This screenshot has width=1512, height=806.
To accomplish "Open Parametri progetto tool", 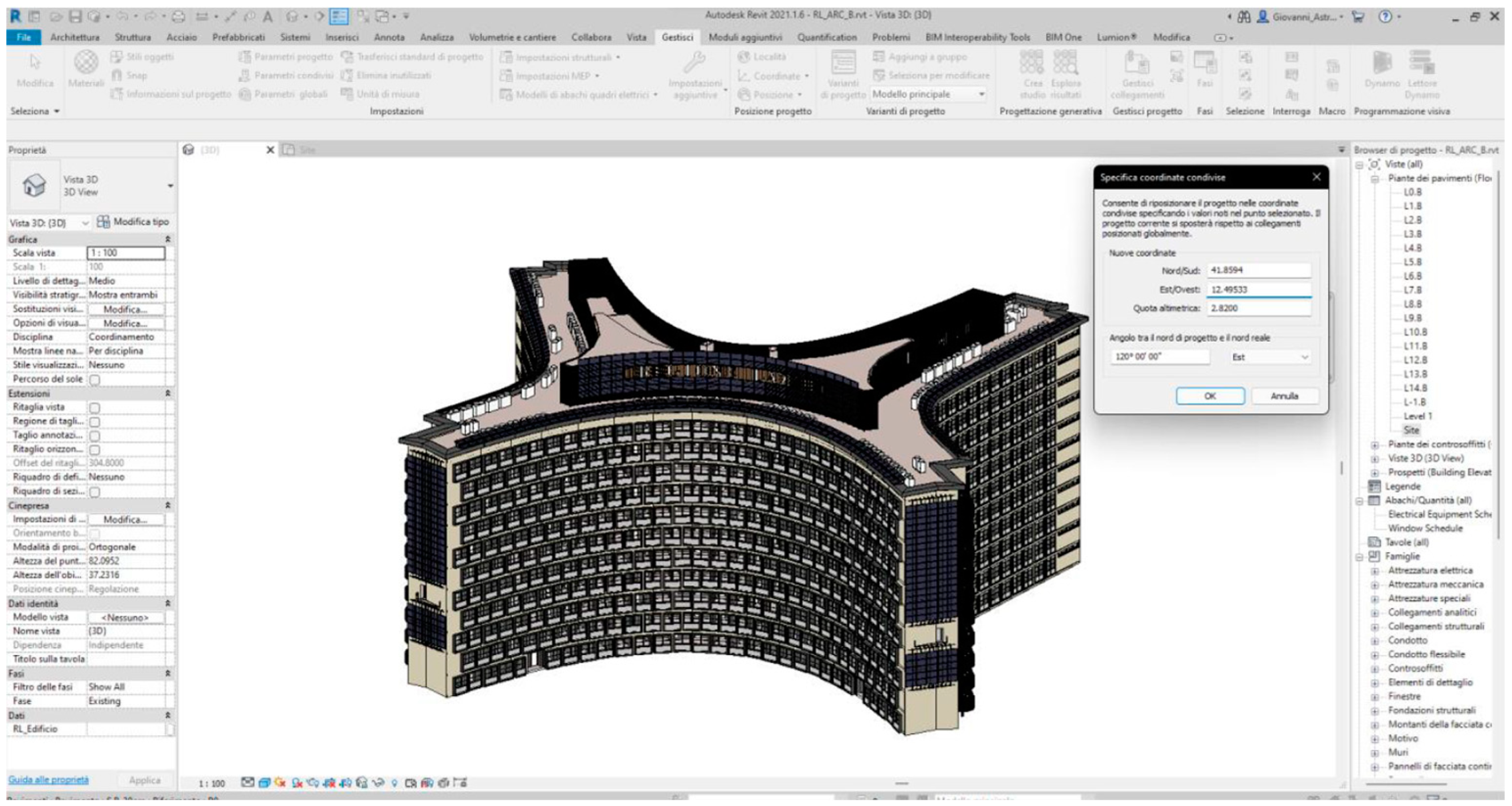I will coord(286,57).
